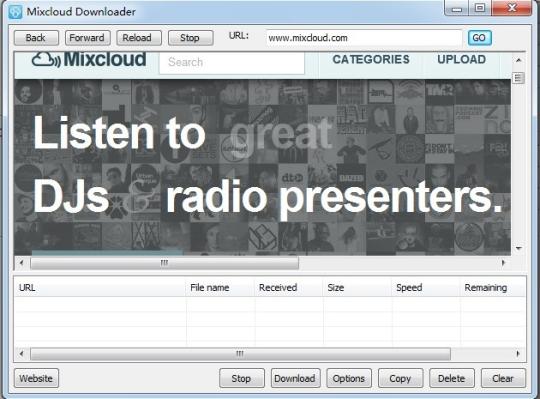Click the browser horizontal scrollbar thumb

164,263
